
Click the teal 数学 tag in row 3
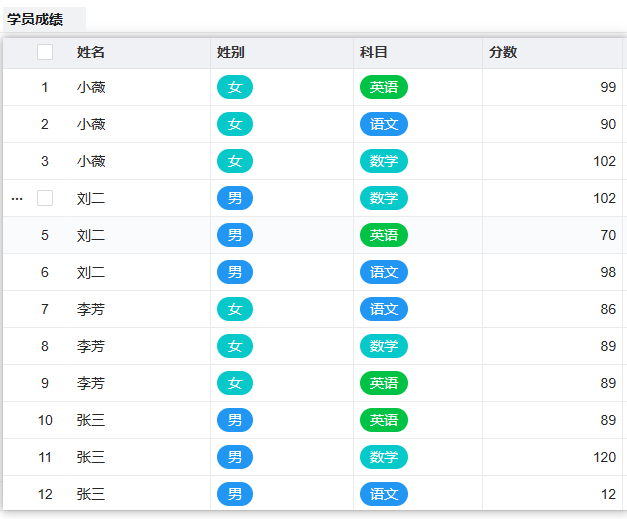pos(384,162)
